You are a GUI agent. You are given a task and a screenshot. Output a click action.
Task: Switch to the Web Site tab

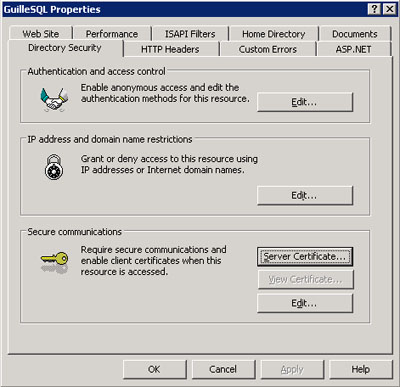[41, 34]
